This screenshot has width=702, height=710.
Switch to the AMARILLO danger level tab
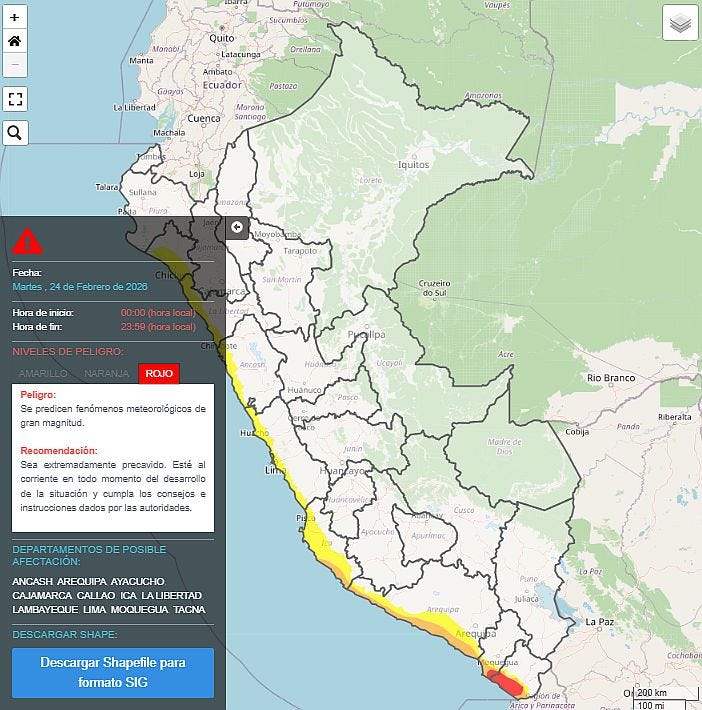pos(43,374)
